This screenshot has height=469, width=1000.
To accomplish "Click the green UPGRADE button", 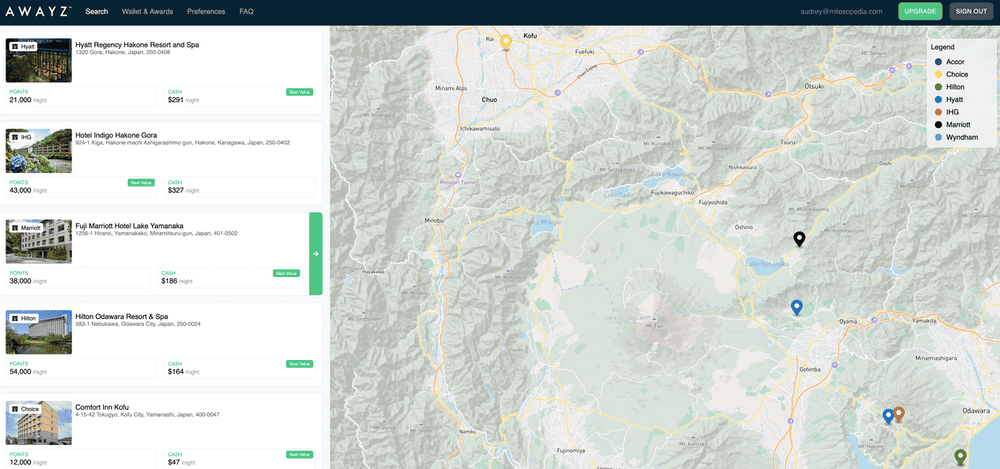I will tap(920, 11).
